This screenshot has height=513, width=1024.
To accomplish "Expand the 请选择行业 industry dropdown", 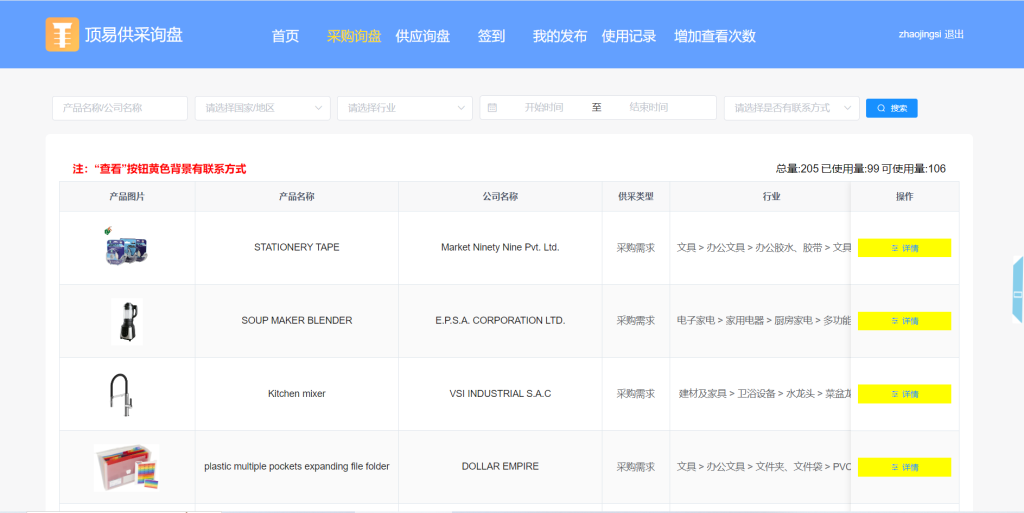I will tap(405, 108).
